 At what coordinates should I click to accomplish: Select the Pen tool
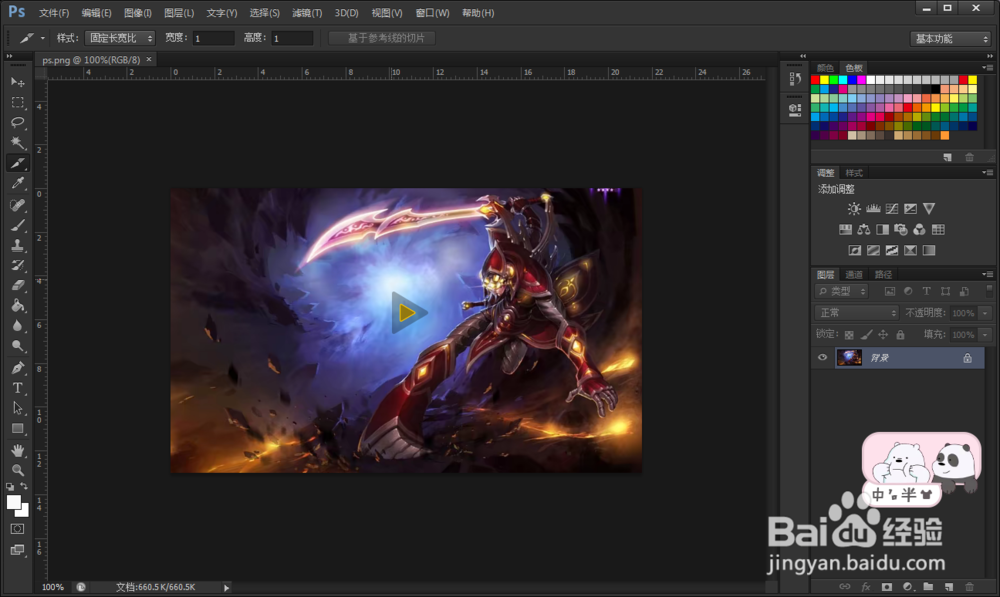17,367
